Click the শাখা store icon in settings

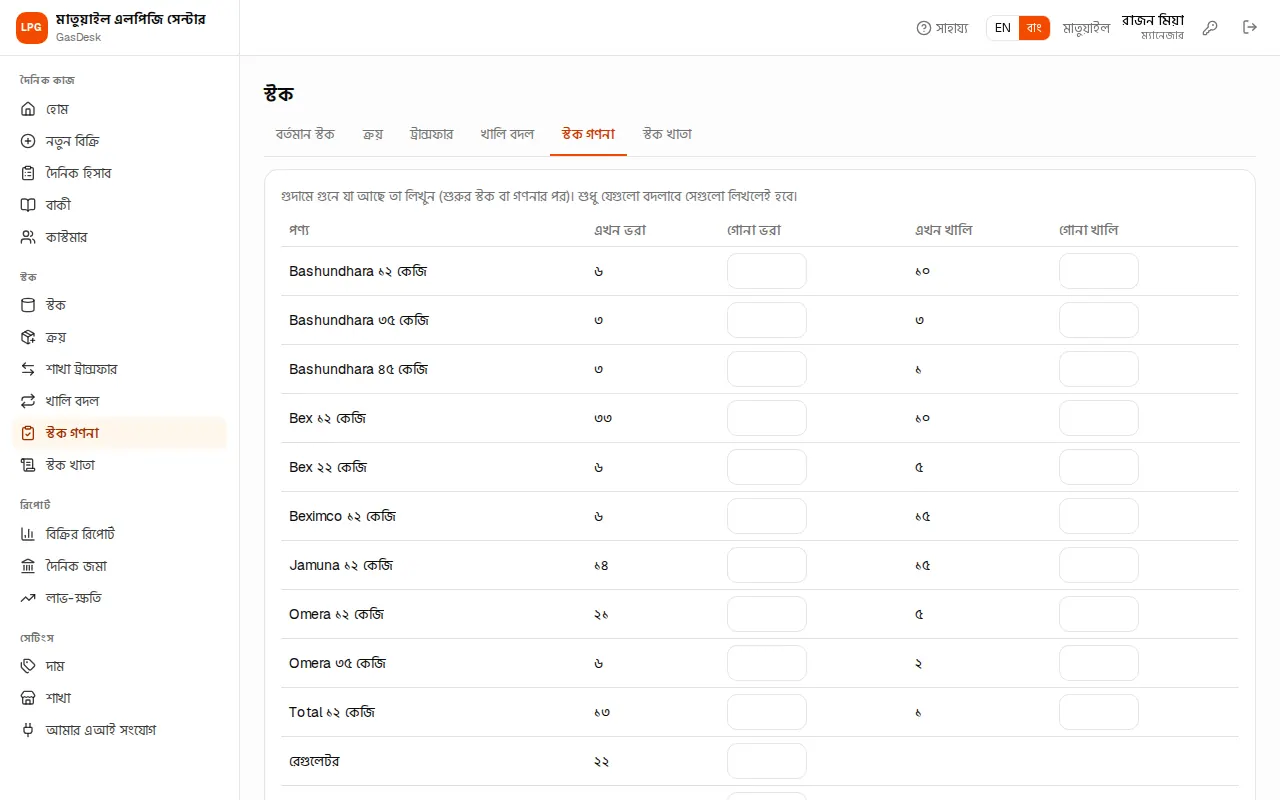(28, 698)
